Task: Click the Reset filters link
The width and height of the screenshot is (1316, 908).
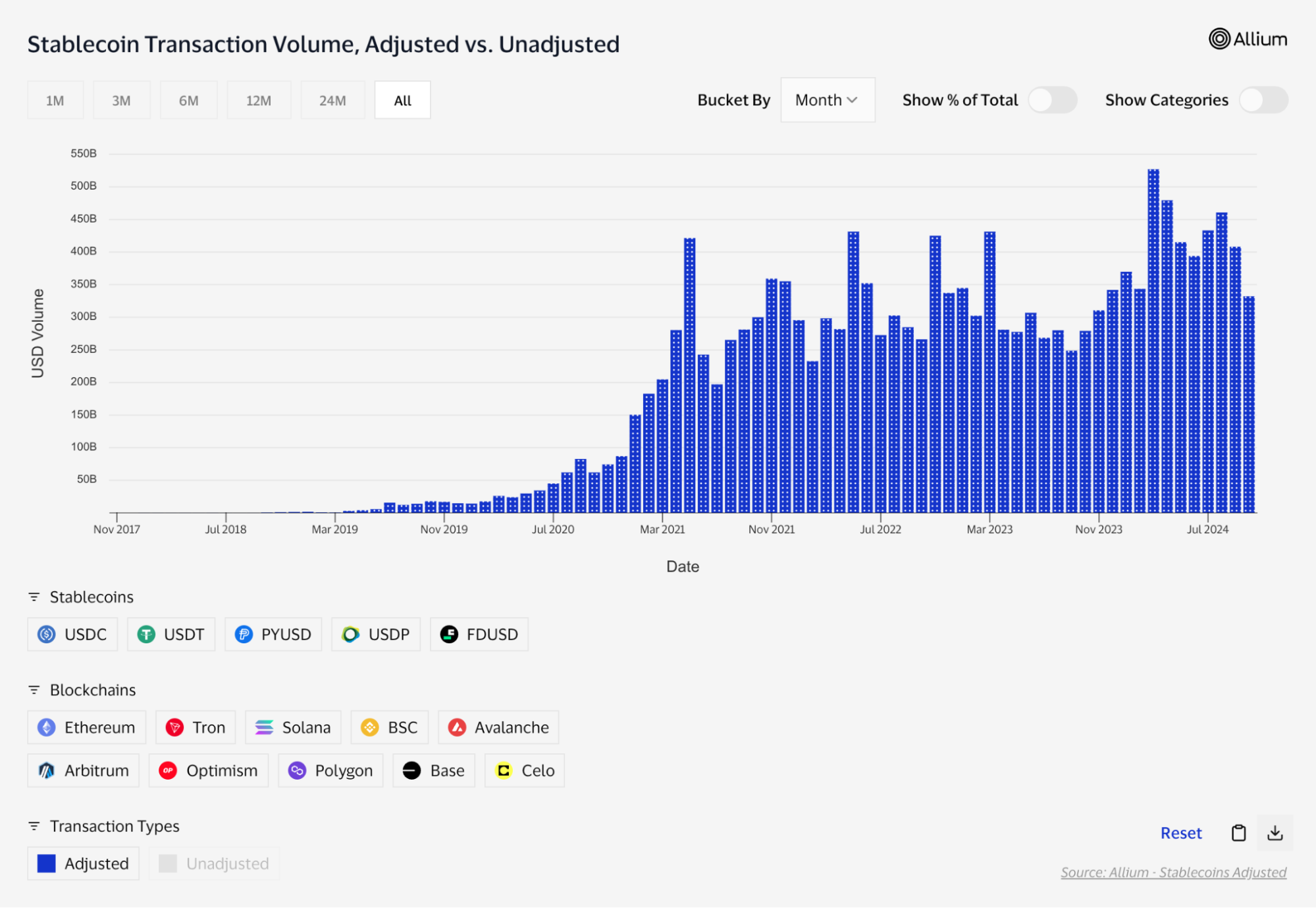Action: (1180, 833)
